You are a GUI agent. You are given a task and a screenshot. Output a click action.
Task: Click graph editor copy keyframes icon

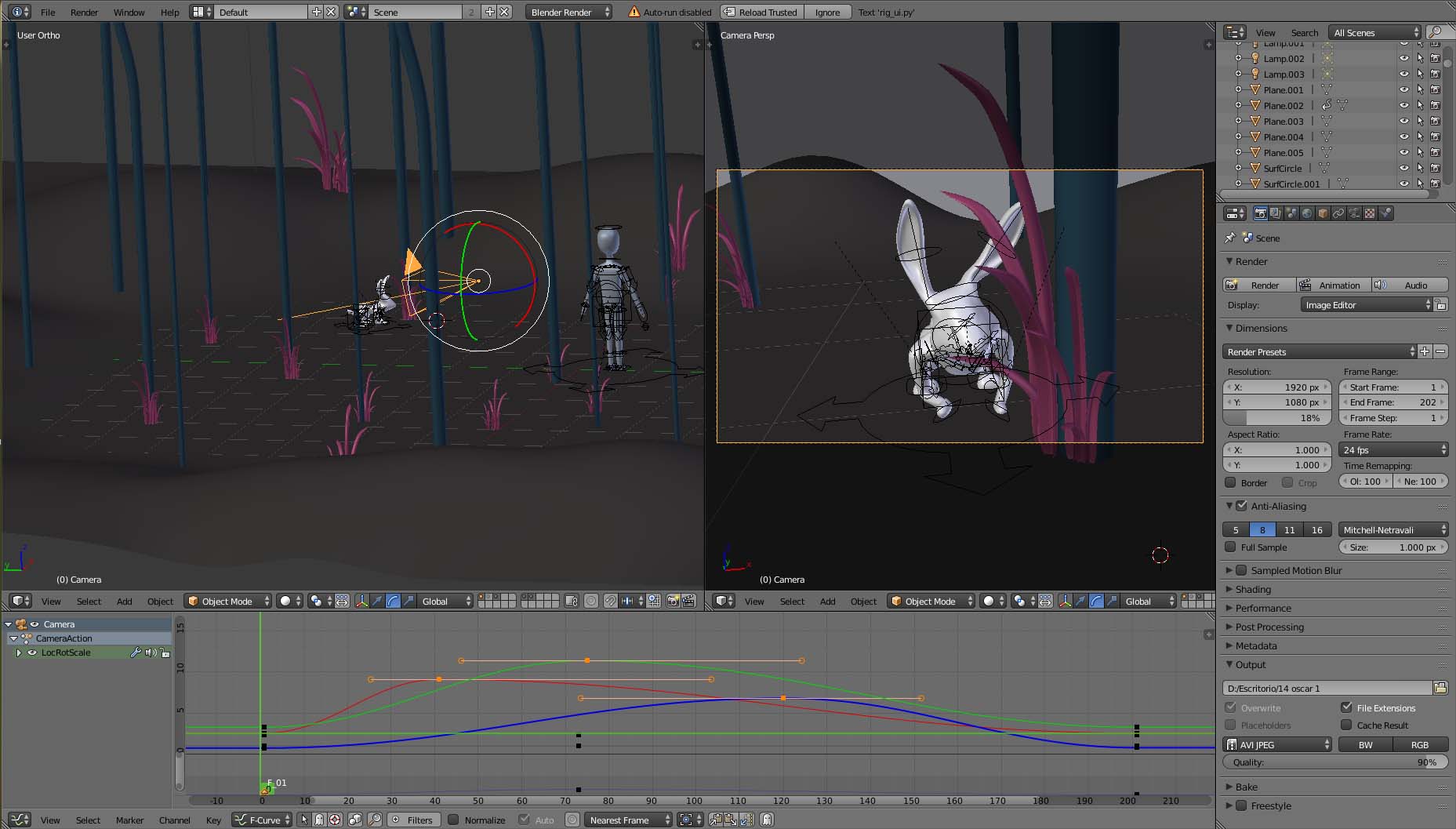pos(715,820)
